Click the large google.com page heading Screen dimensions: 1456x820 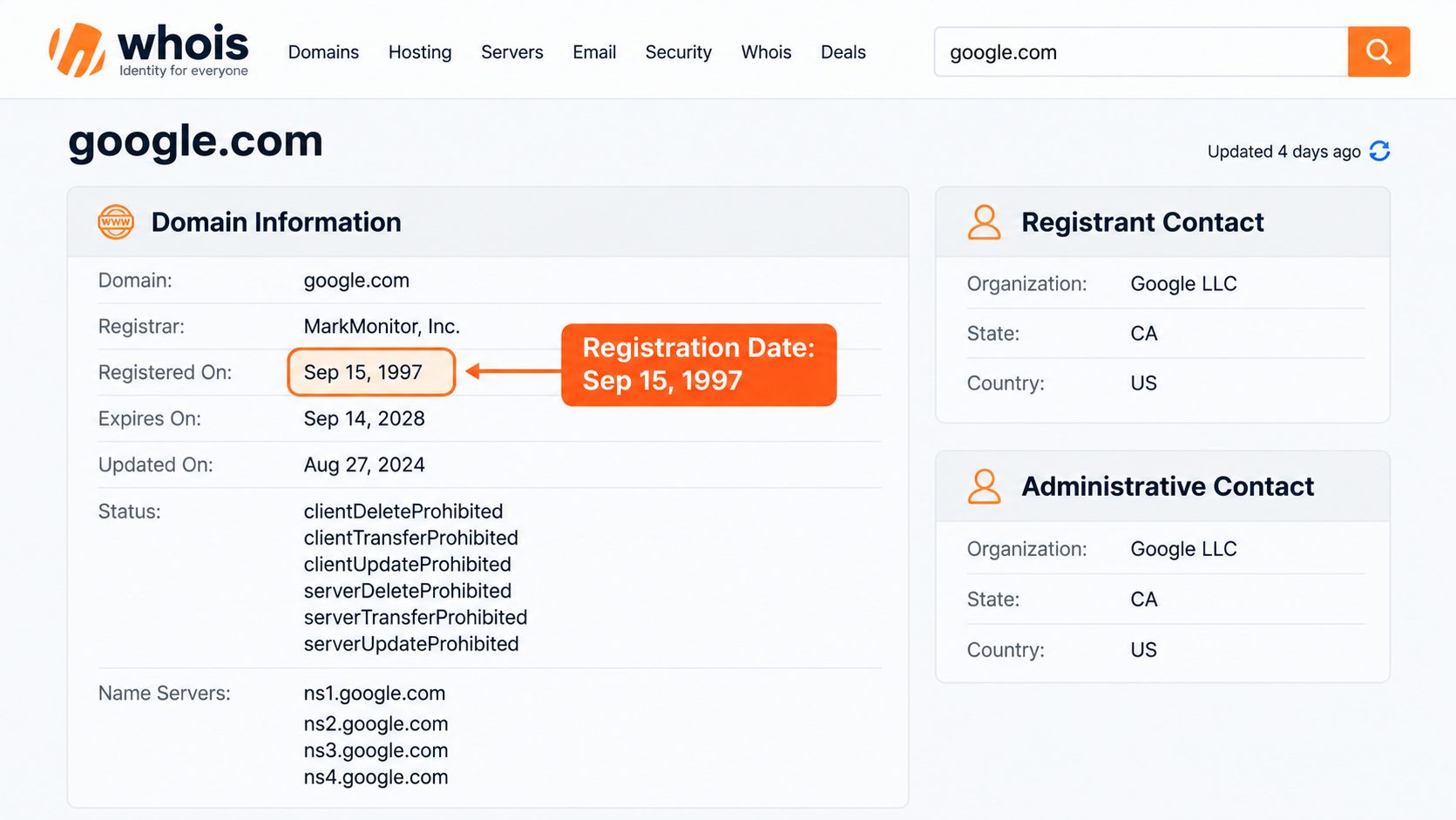(x=196, y=141)
